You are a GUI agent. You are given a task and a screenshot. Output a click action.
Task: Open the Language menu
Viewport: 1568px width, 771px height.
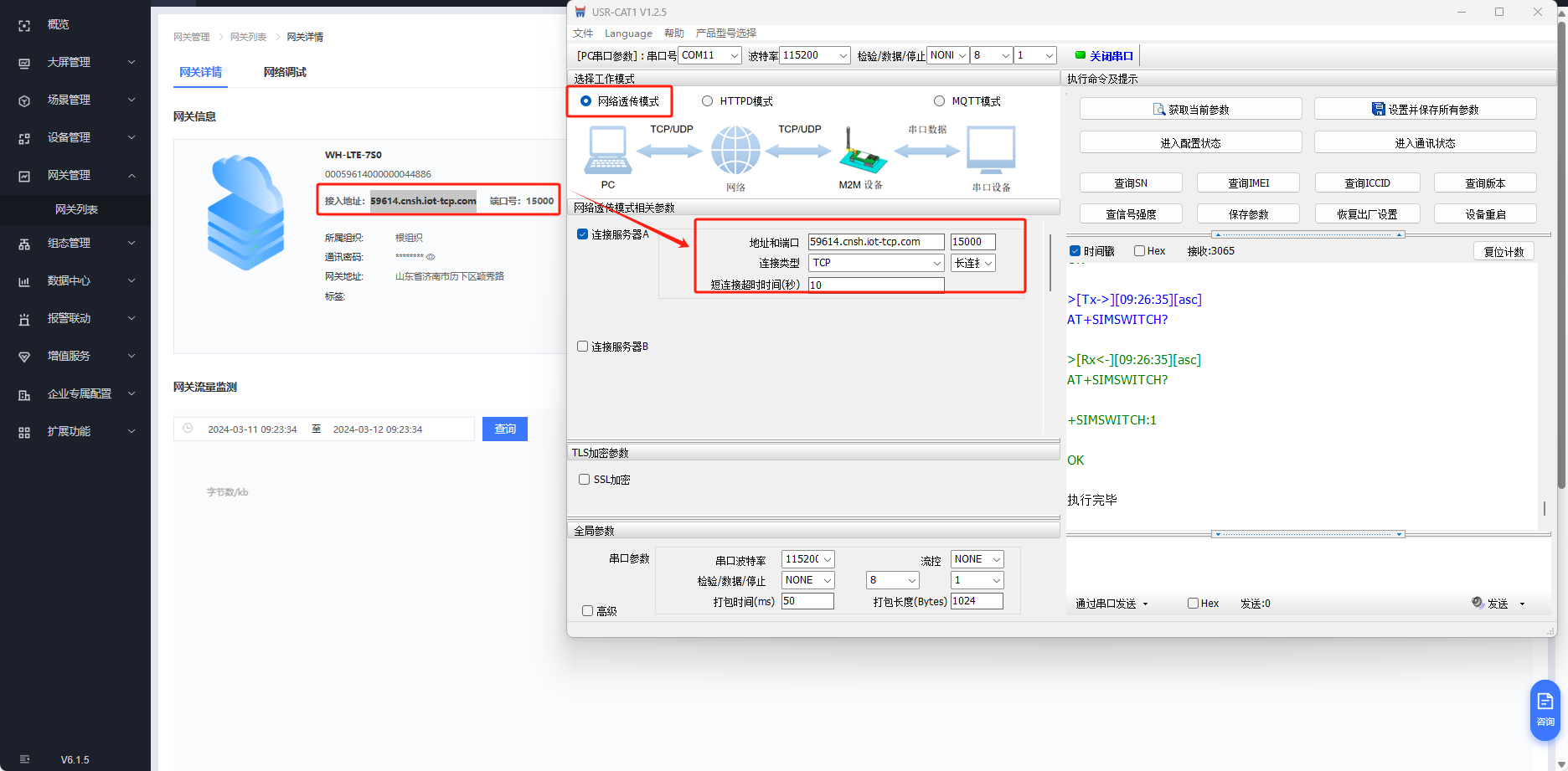[628, 33]
